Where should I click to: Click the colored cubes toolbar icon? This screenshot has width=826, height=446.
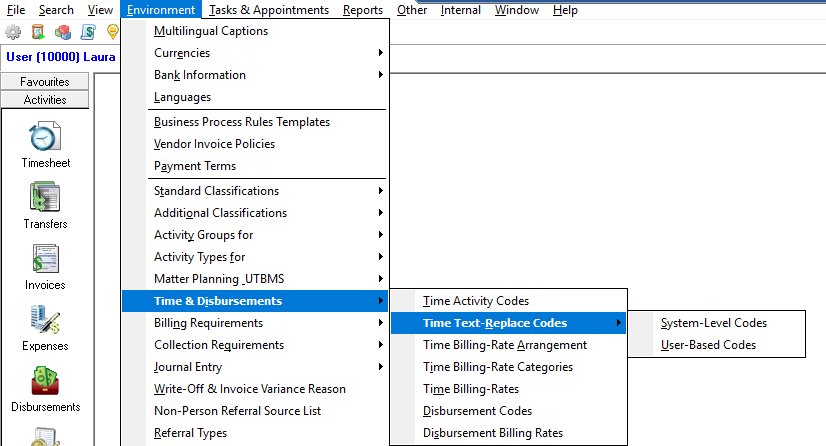[63, 33]
